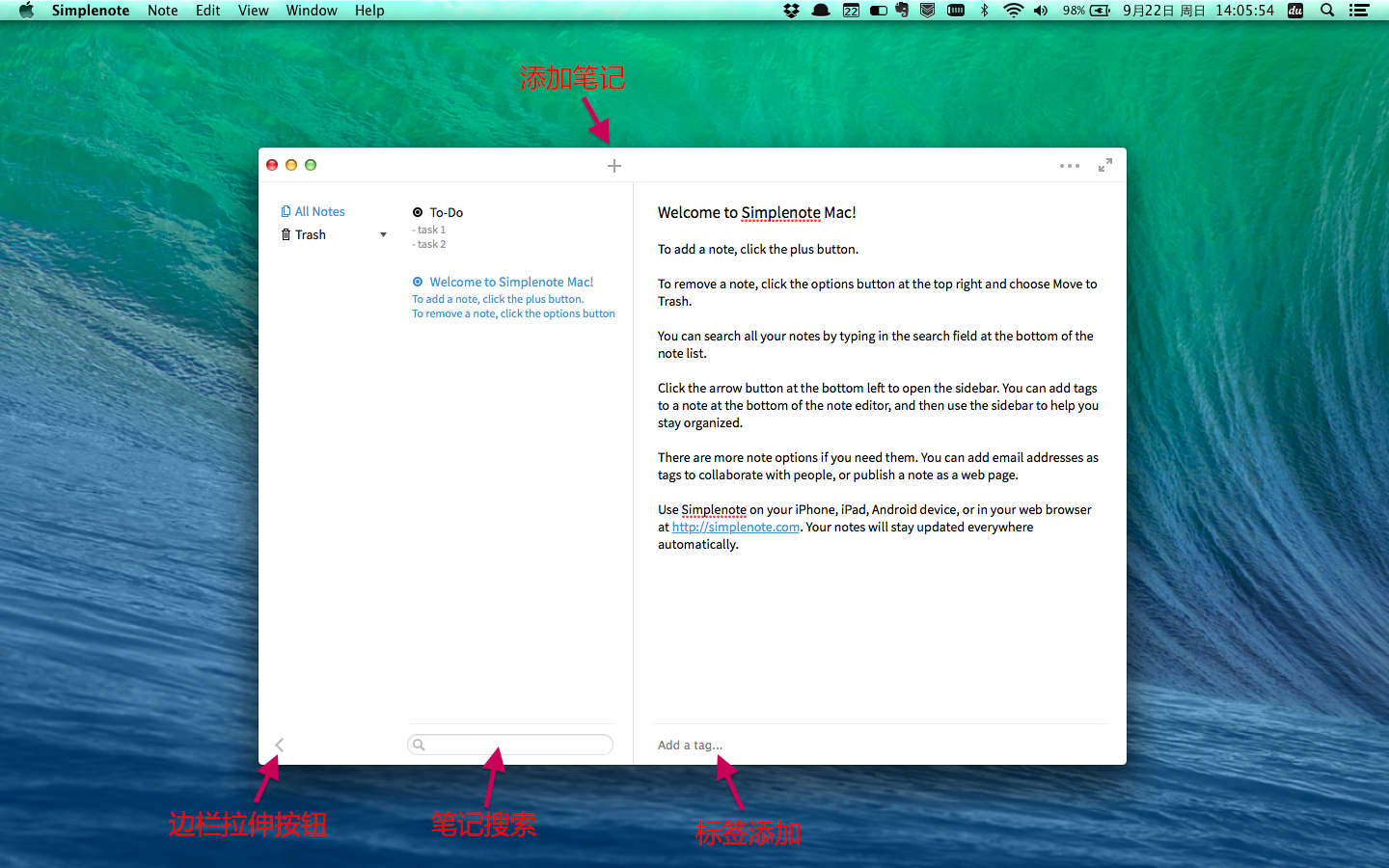Click the paragraph 'To add a note, click the plus button.' in editor

[x=758, y=249]
